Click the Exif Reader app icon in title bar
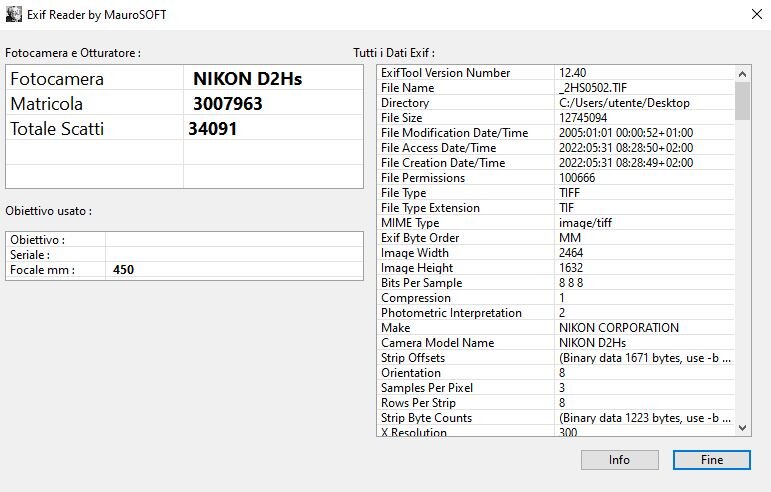Image resolution: width=771 pixels, height=492 pixels. (x=13, y=14)
